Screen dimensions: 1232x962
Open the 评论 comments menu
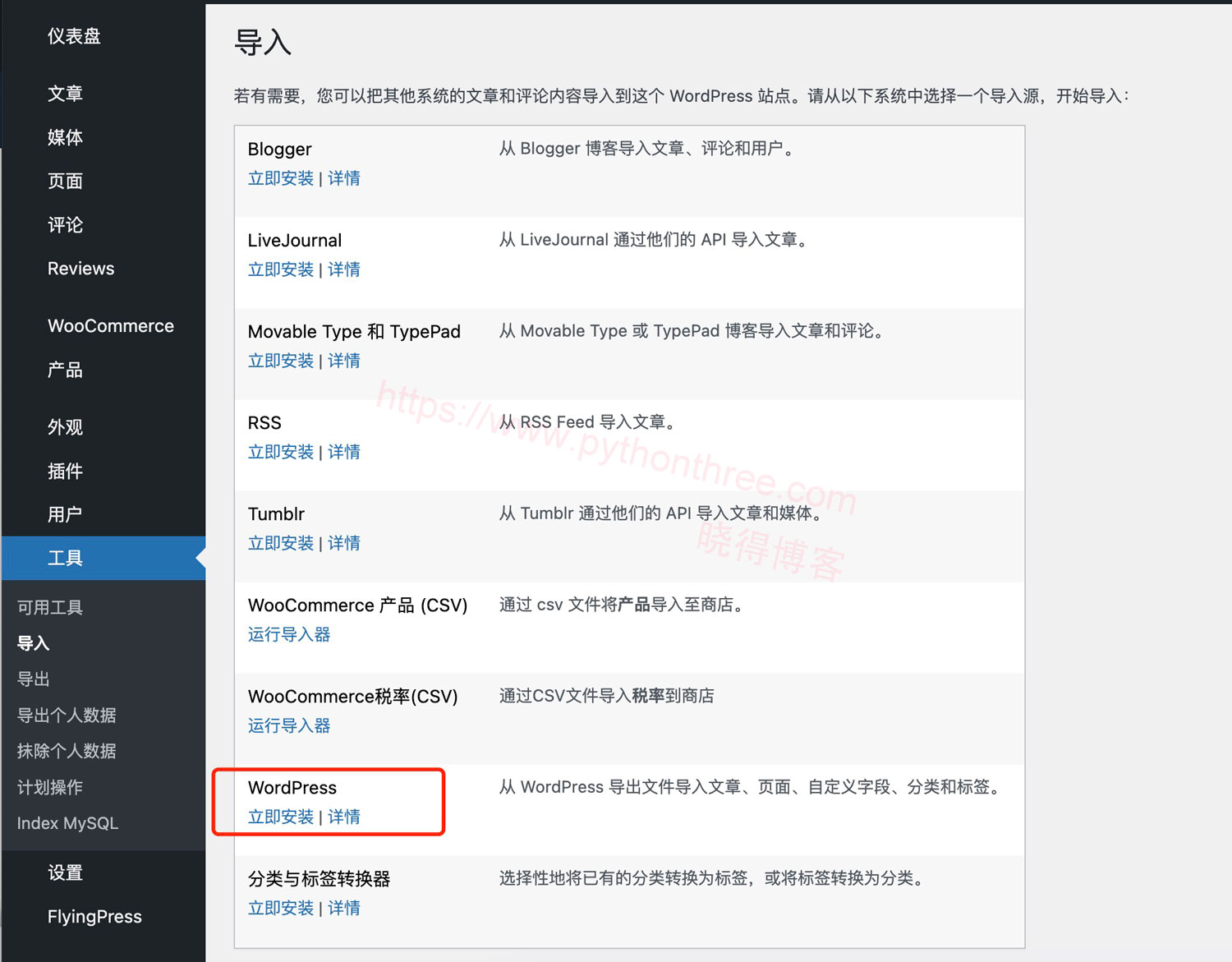(65, 224)
